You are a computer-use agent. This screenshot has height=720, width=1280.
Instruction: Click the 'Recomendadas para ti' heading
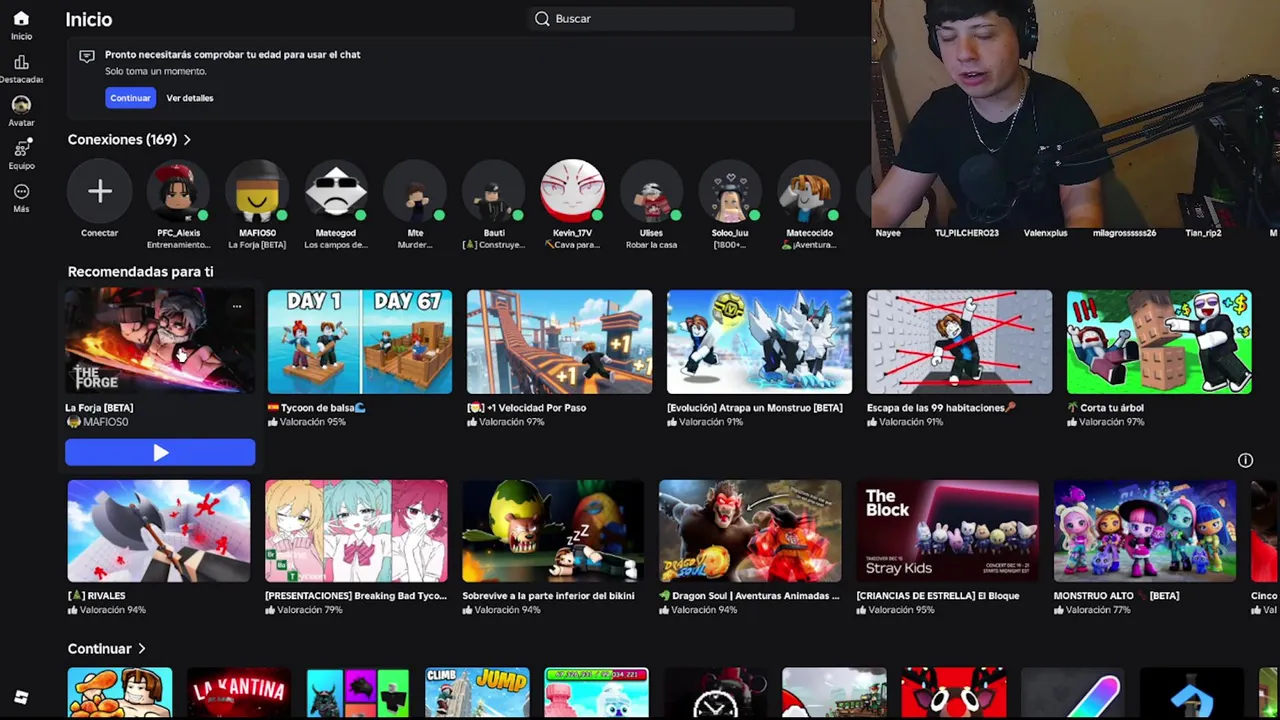pos(140,272)
